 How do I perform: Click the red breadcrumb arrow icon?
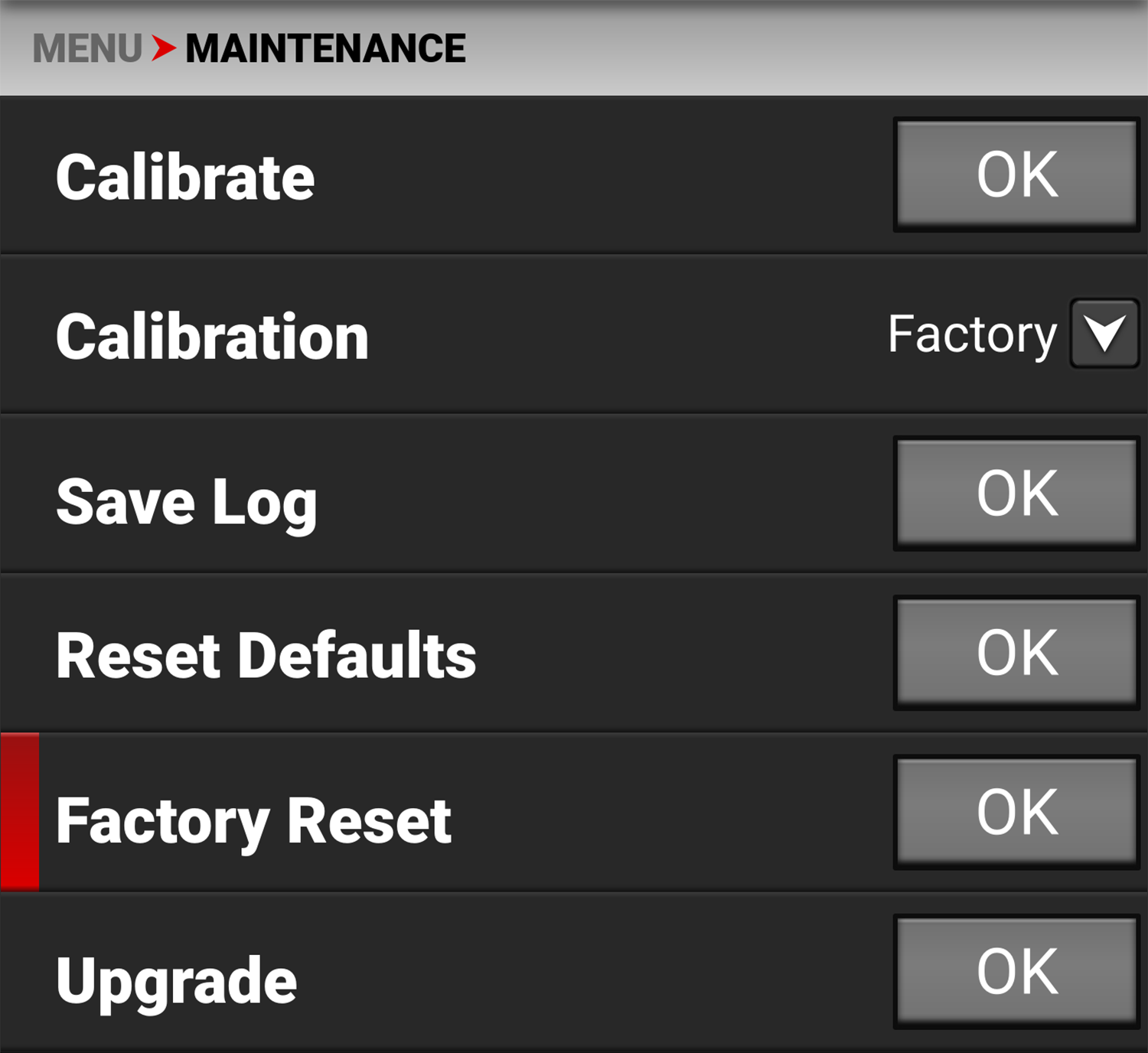coord(163,47)
